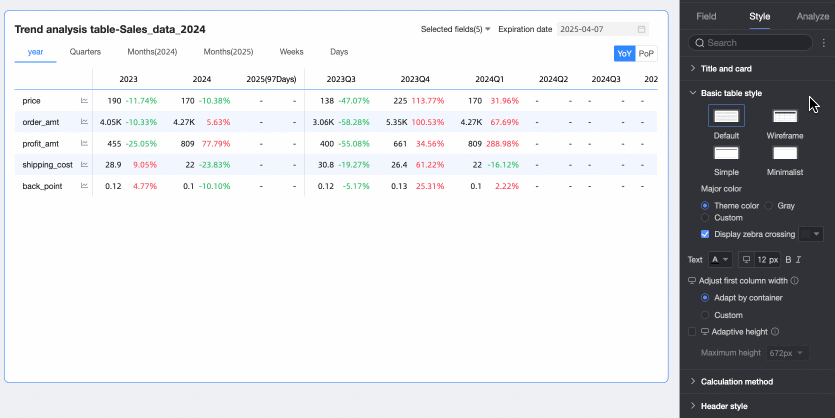Open the Field tab in side panel
This screenshot has width=835, height=418.
[706, 16]
